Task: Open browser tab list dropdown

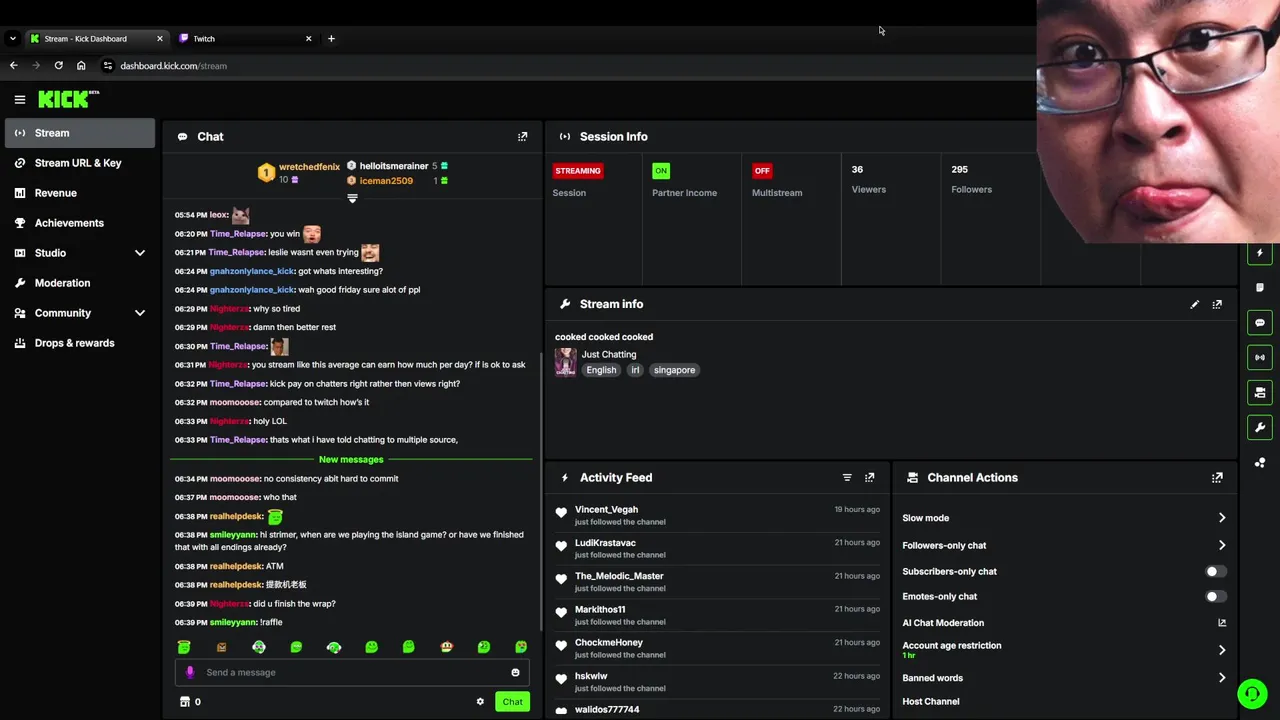Action: coord(12,39)
